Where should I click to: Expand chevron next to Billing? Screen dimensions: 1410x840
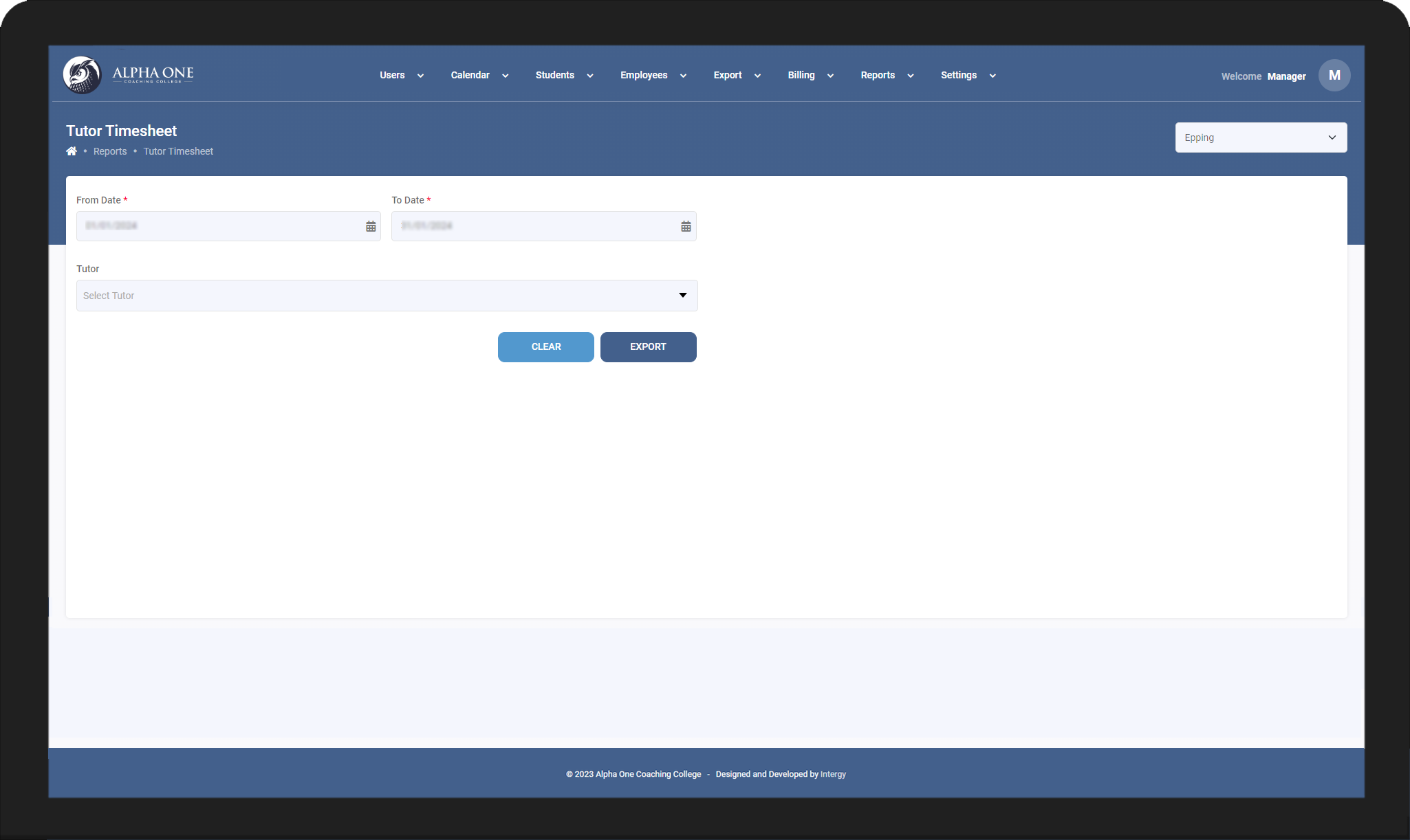tap(830, 76)
